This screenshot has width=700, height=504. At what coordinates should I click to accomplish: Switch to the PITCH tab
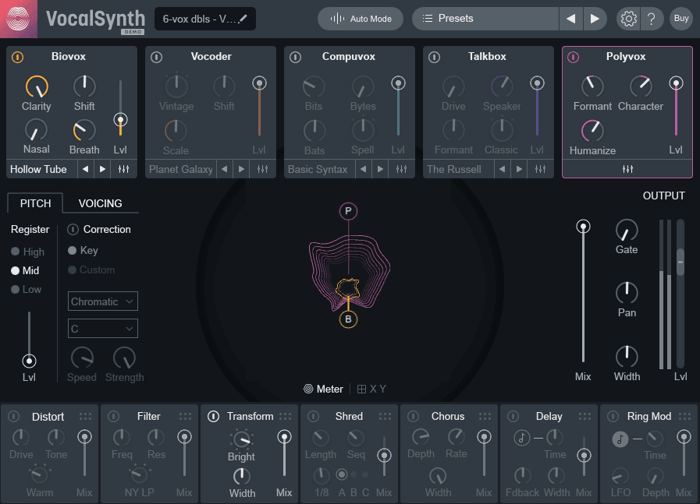coord(35,204)
